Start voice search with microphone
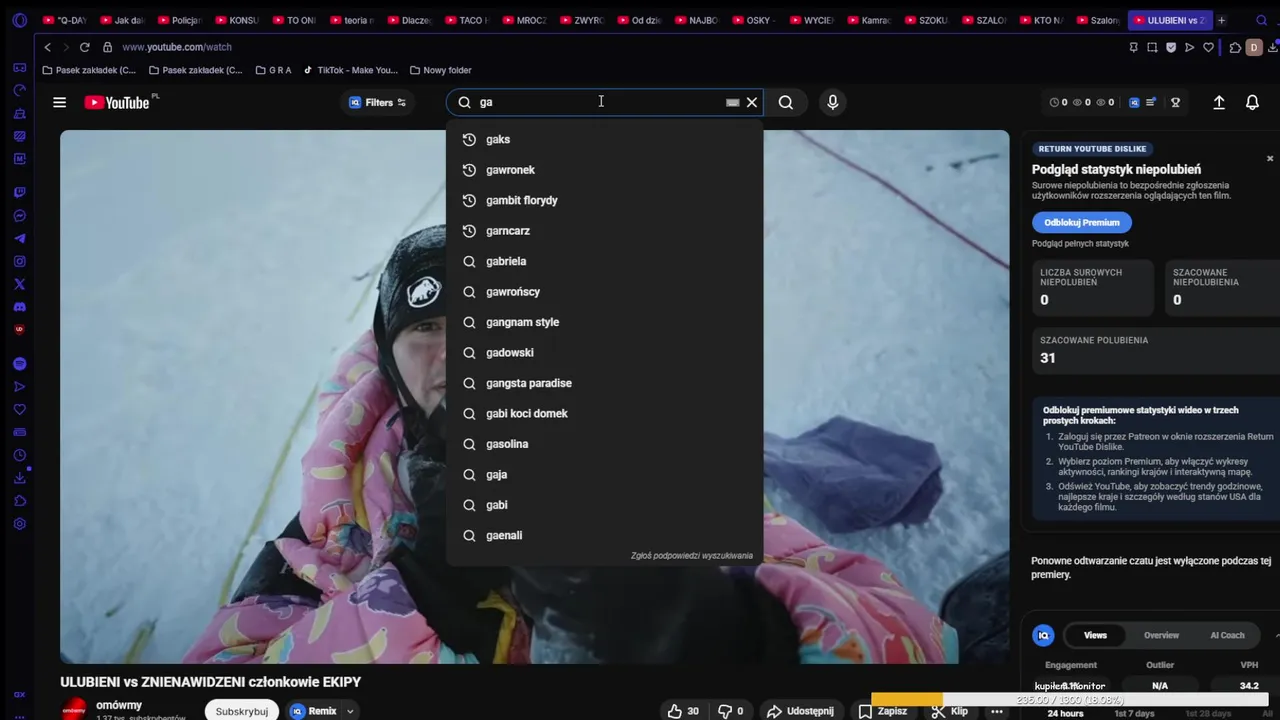Viewport: 1280px width, 720px height. pos(832,102)
